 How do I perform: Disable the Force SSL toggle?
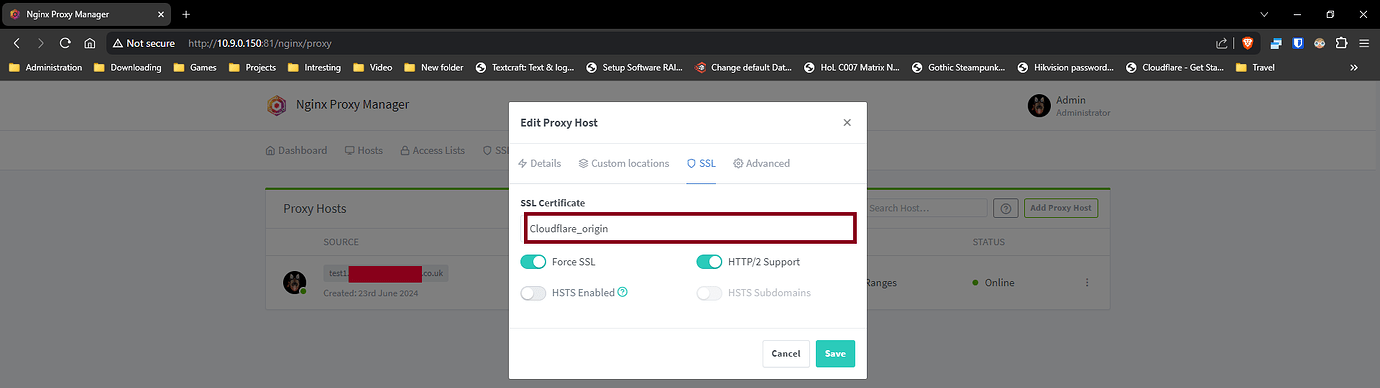pyautogui.click(x=533, y=262)
